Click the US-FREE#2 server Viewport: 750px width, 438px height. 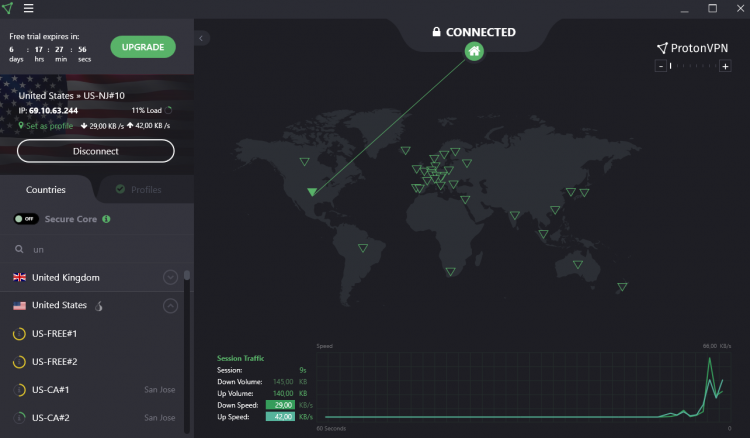pyautogui.click(x=92, y=362)
